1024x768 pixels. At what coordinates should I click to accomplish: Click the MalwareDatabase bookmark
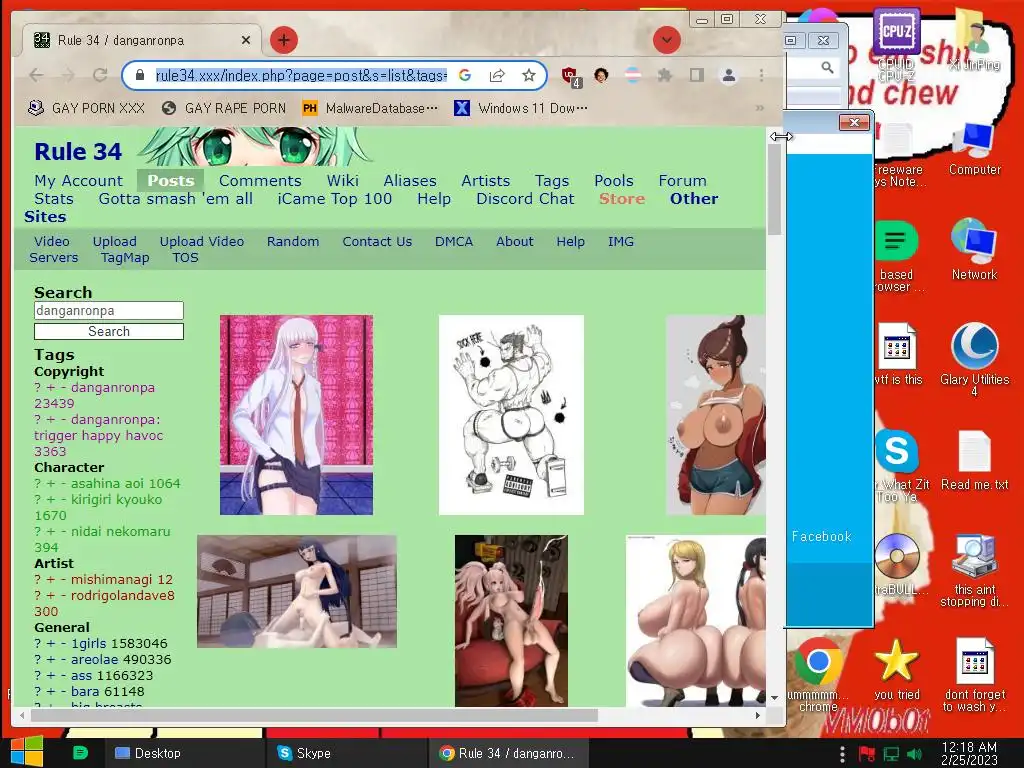tap(370, 108)
